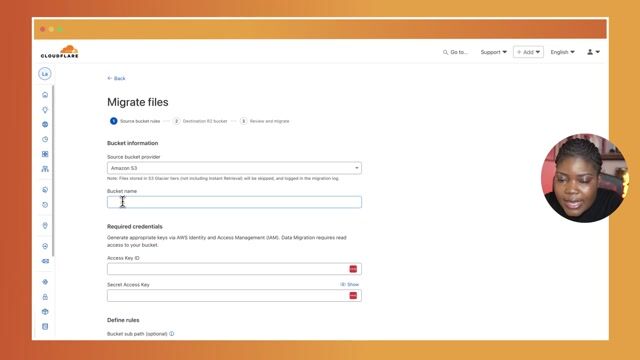The height and width of the screenshot is (360, 640).
Task: Open the home icon in the sidebar
Action: point(45,95)
